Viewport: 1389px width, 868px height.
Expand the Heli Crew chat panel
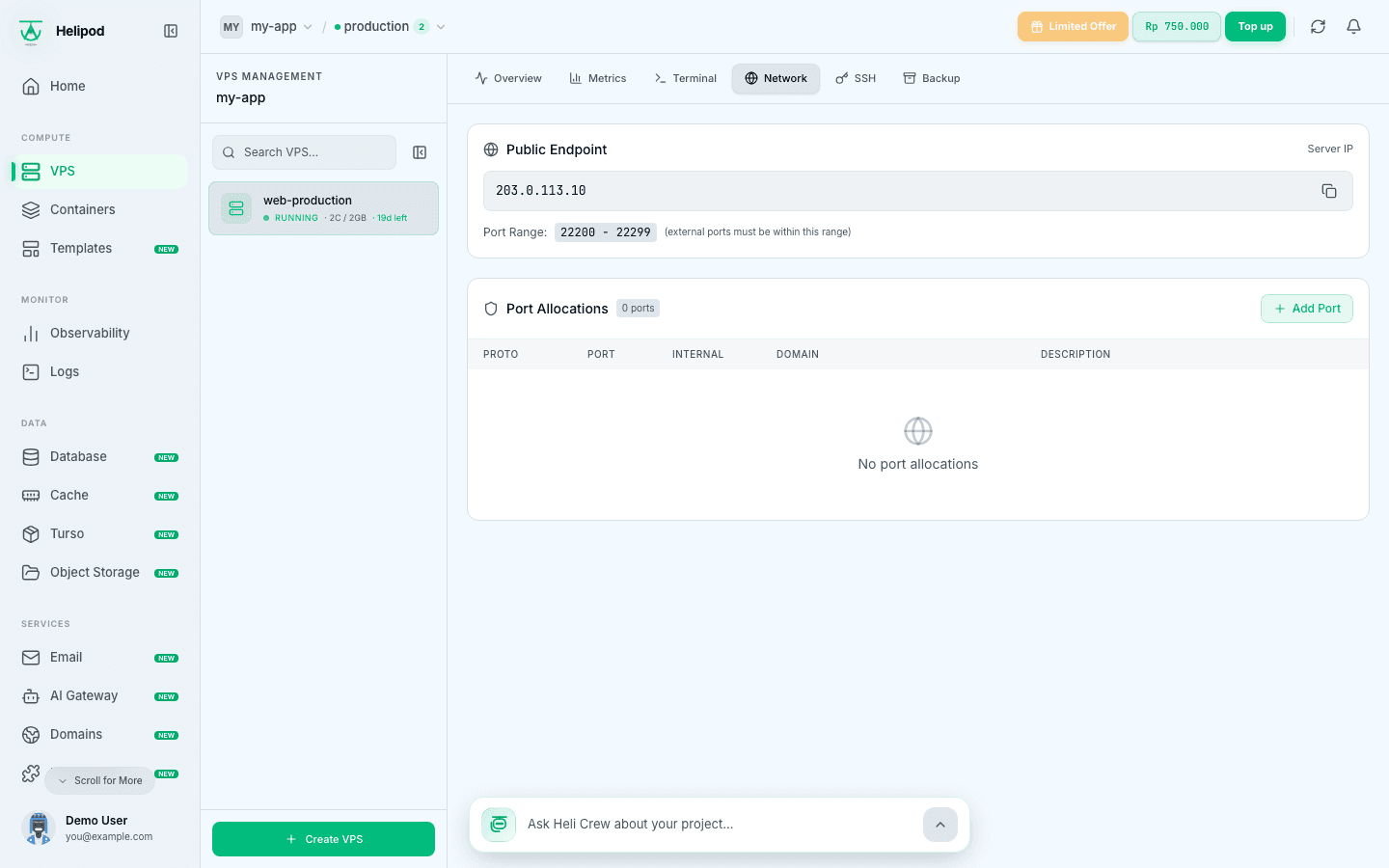point(940,825)
